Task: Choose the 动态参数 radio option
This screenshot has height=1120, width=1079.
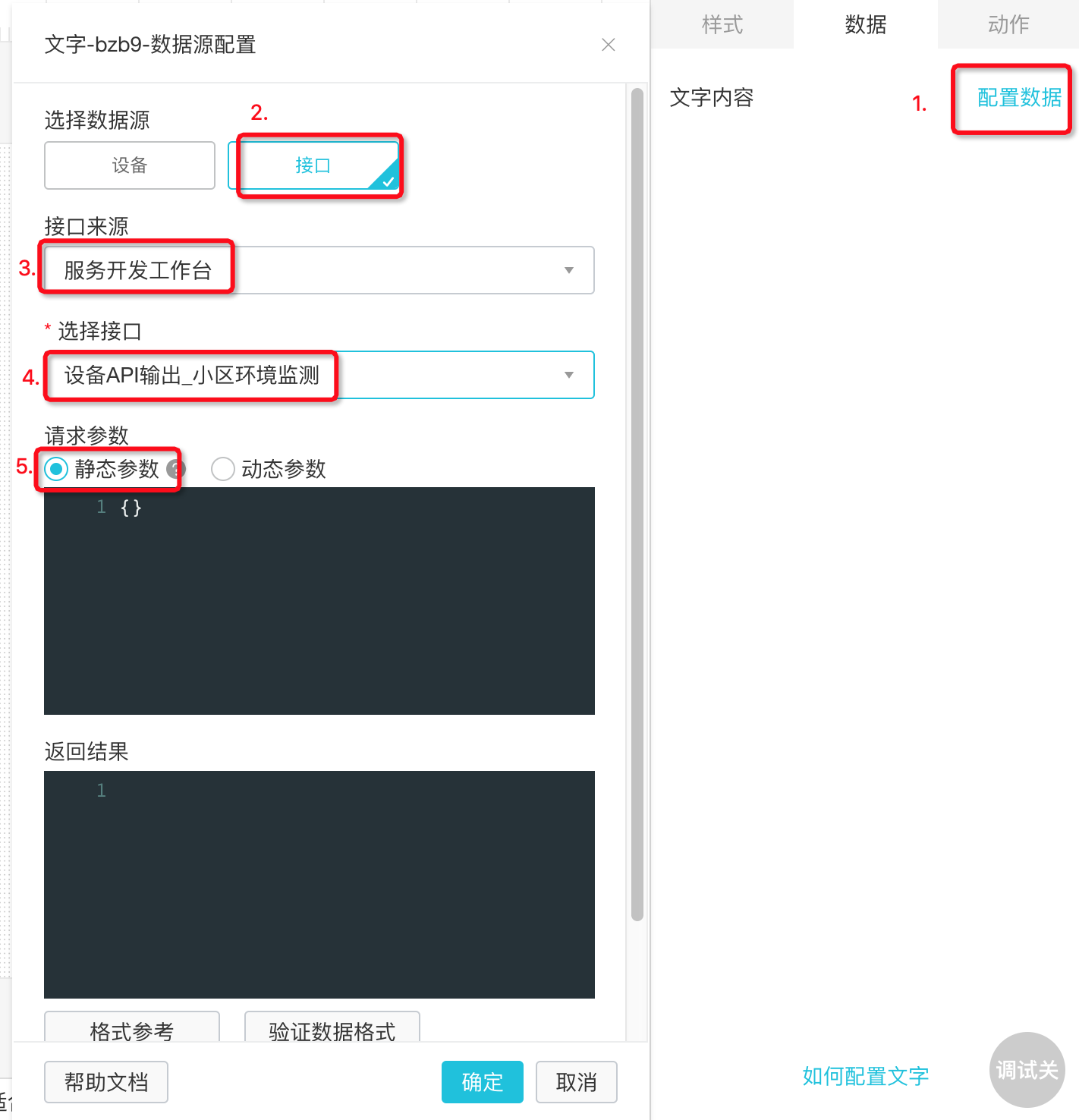Action: (x=222, y=469)
